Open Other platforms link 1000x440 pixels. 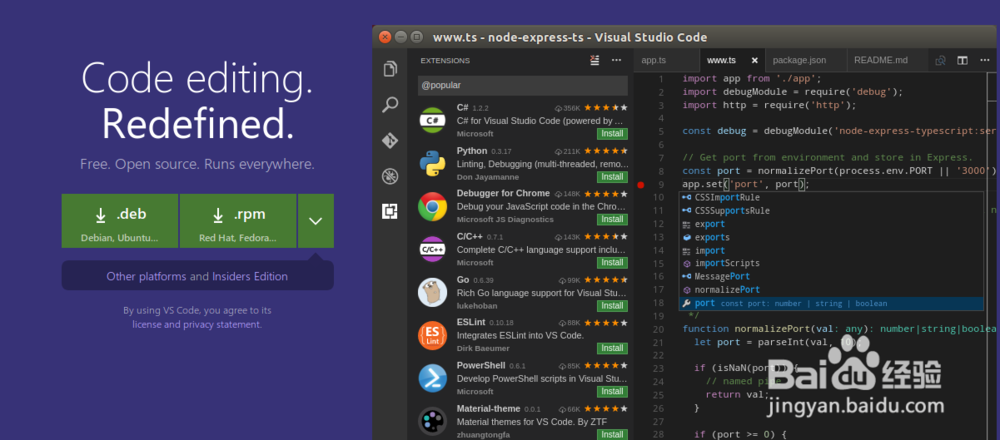[147, 277]
